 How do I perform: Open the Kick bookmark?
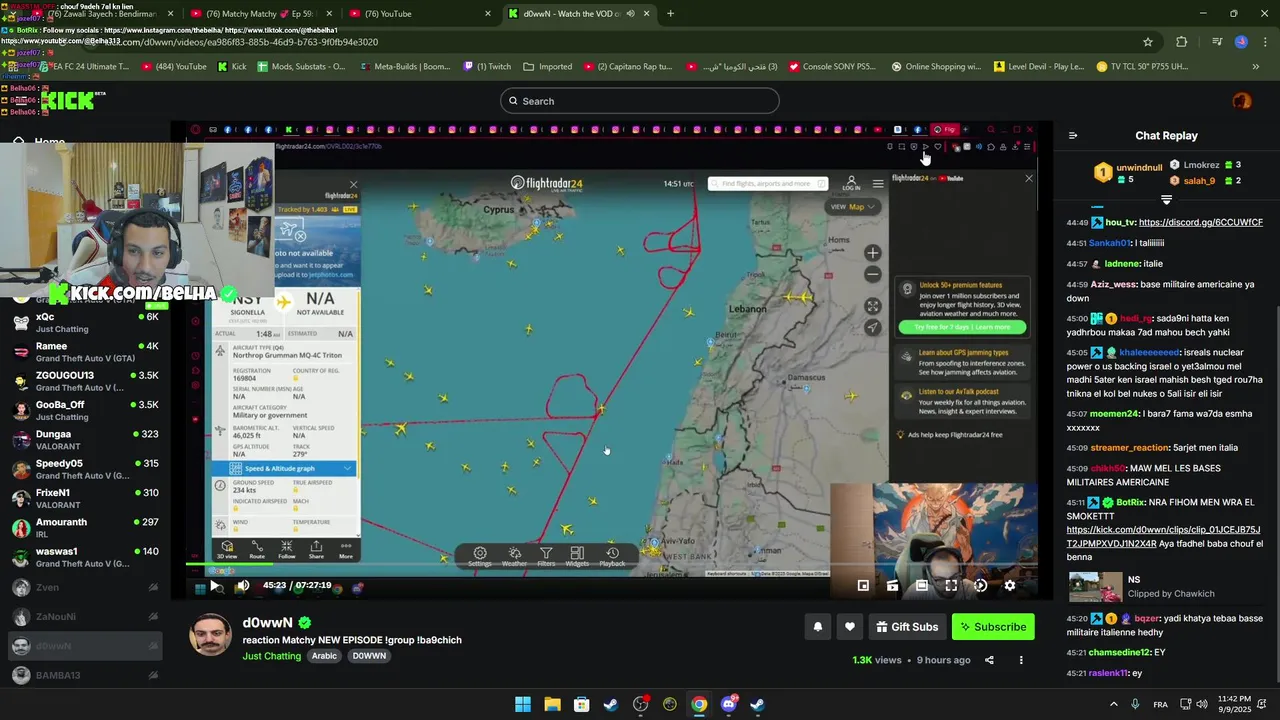[x=230, y=67]
